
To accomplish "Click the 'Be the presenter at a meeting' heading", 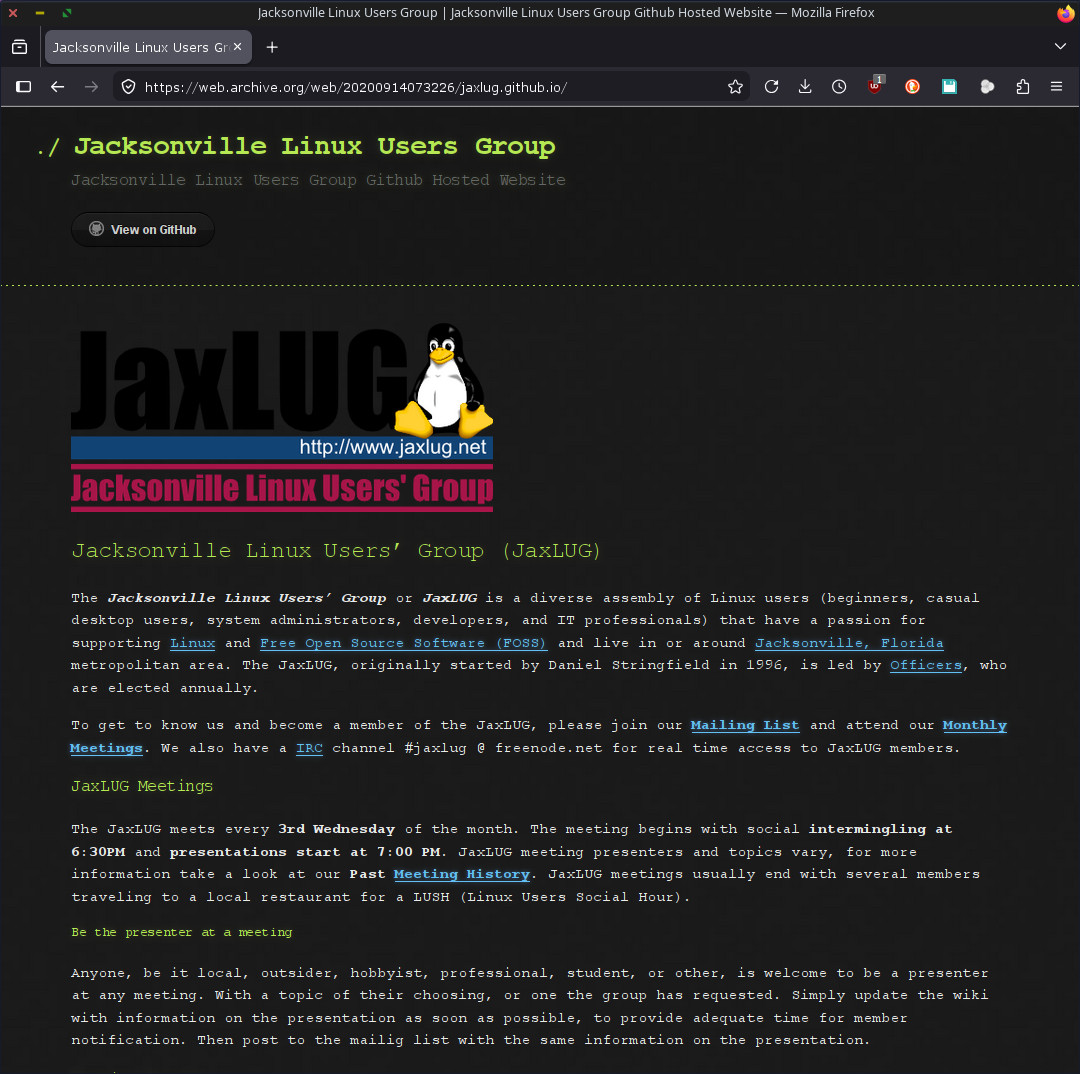I will (x=182, y=932).
